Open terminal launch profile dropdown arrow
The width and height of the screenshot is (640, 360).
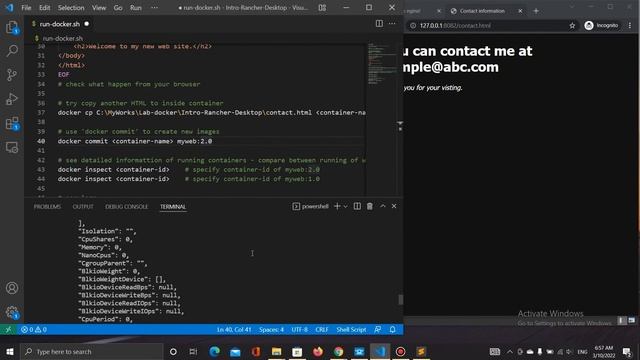pyautogui.click(x=345, y=206)
